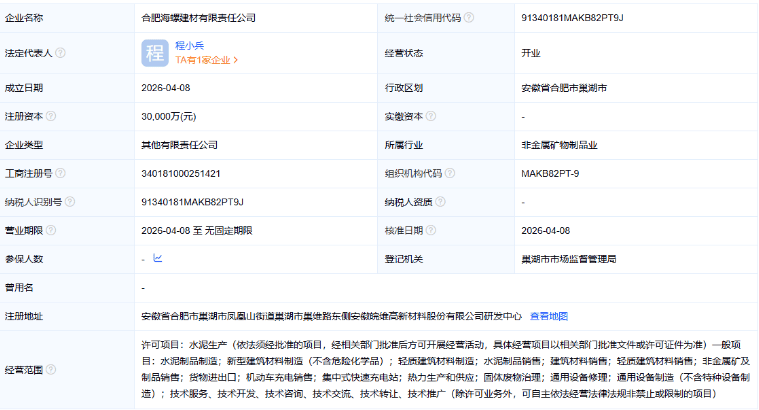759x410 pixels.
Task: Click the help icon beside 注册资本
Action: coord(53,116)
